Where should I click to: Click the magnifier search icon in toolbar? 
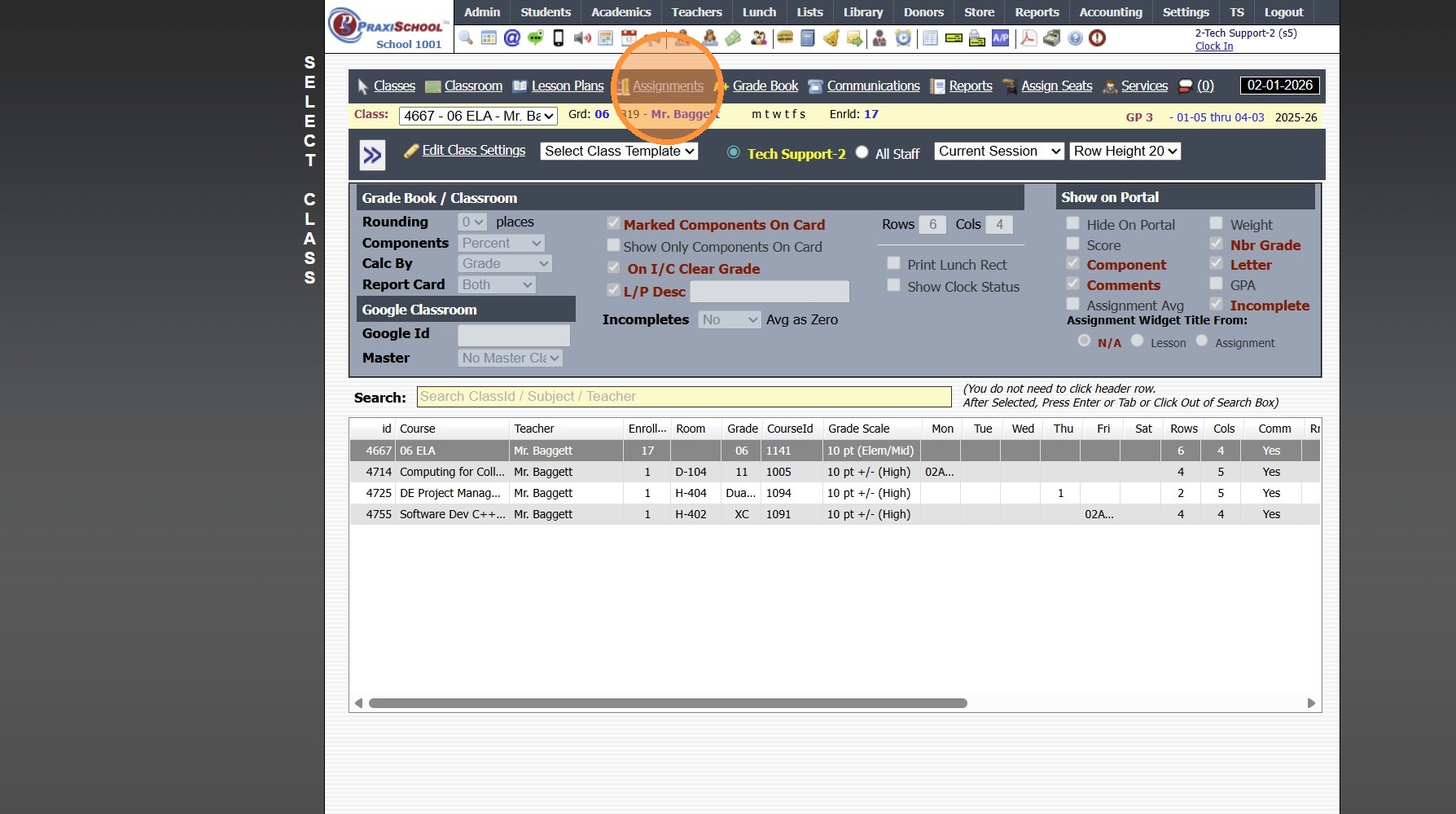click(466, 38)
